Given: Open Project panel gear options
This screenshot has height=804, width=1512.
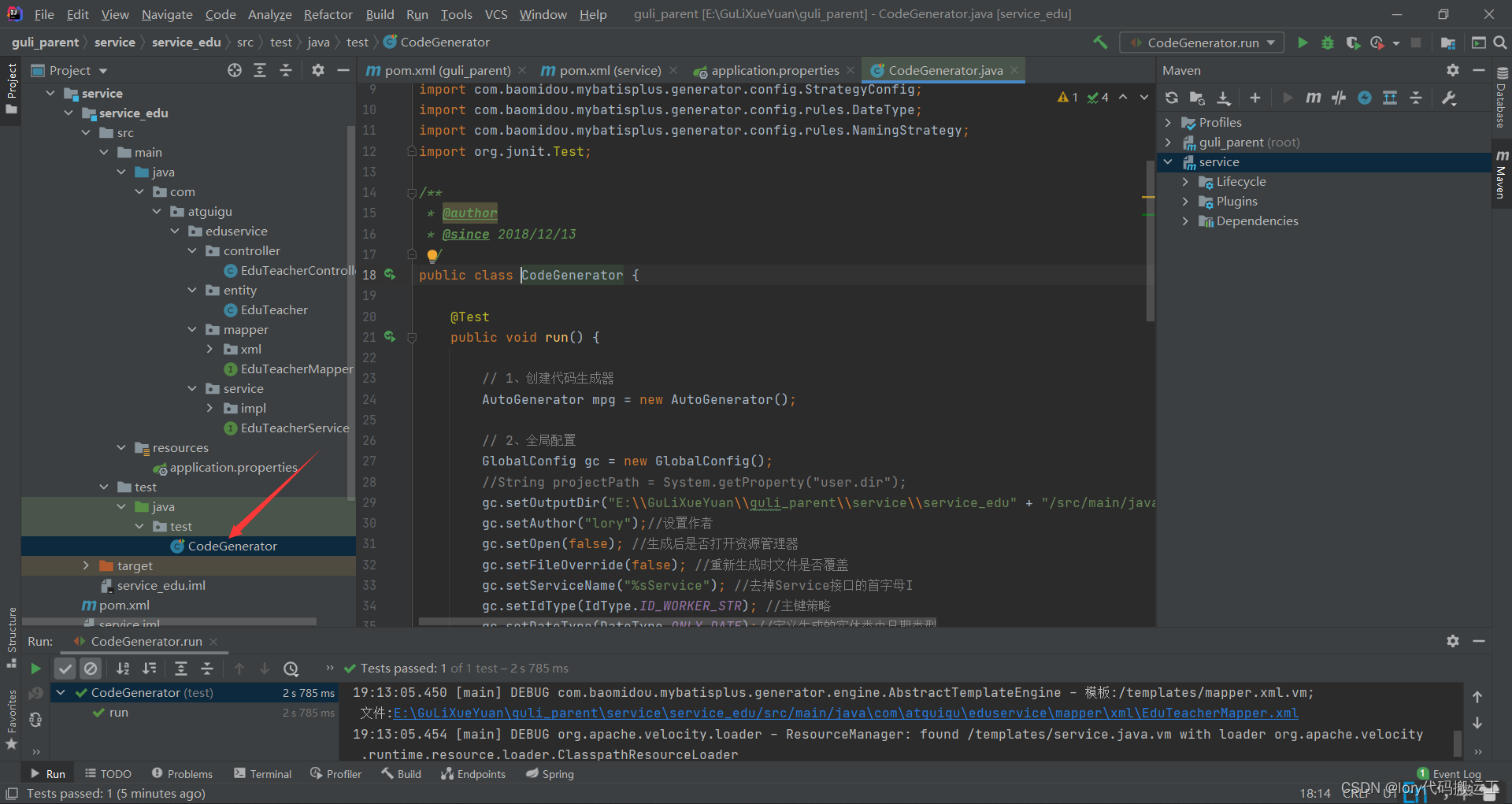Looking at the screenshot, I should click(x=318, y=70).
